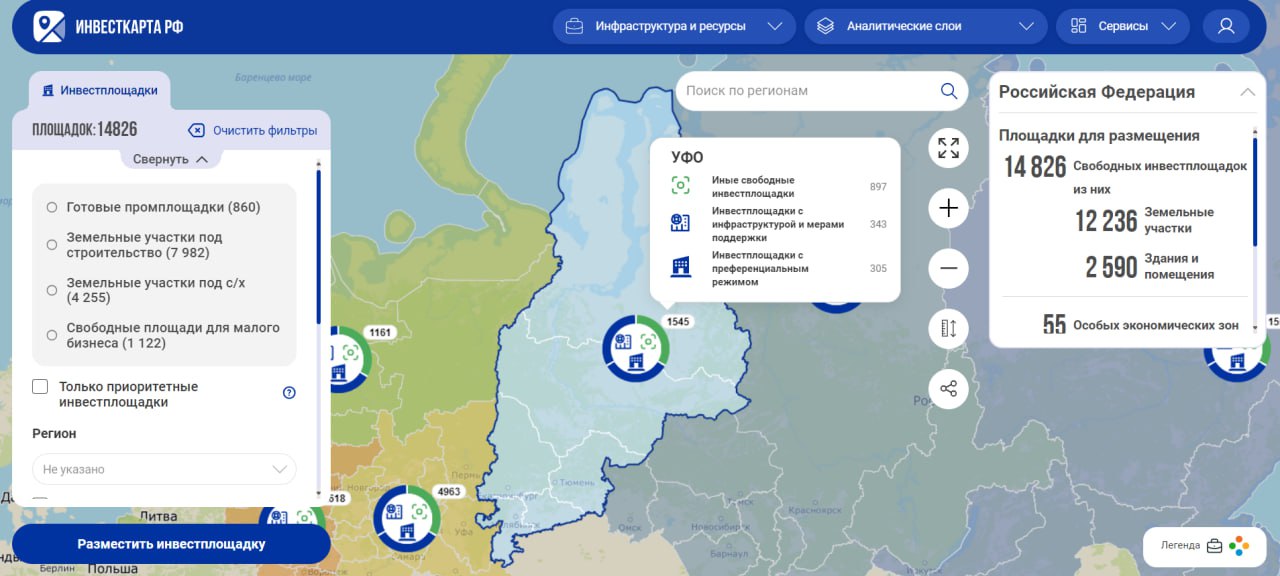
Task: Click the Поиск по регионам search field
Action: [808, 91]
